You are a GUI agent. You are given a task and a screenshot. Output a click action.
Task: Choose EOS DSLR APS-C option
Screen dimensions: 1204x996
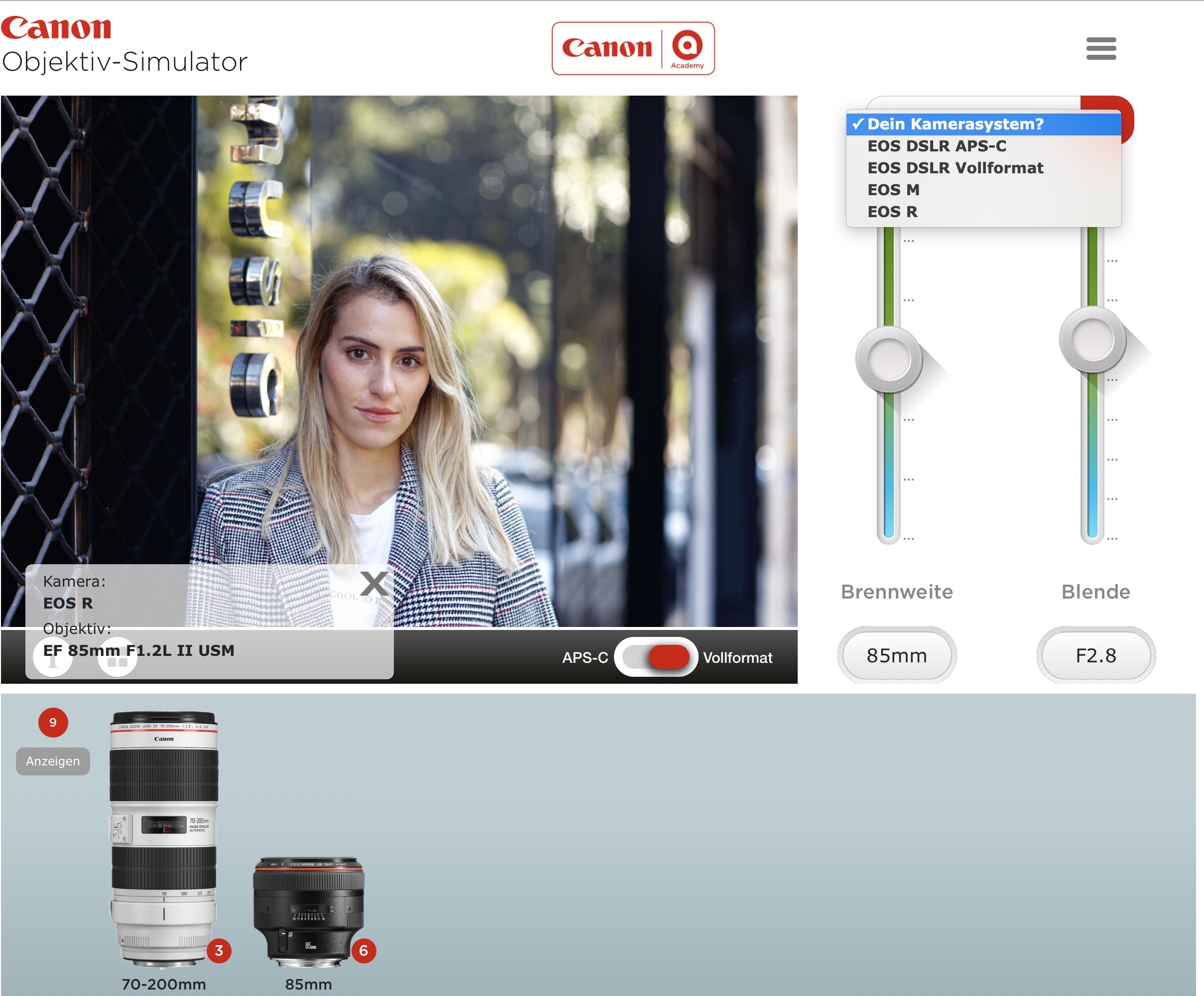[936, 146]
